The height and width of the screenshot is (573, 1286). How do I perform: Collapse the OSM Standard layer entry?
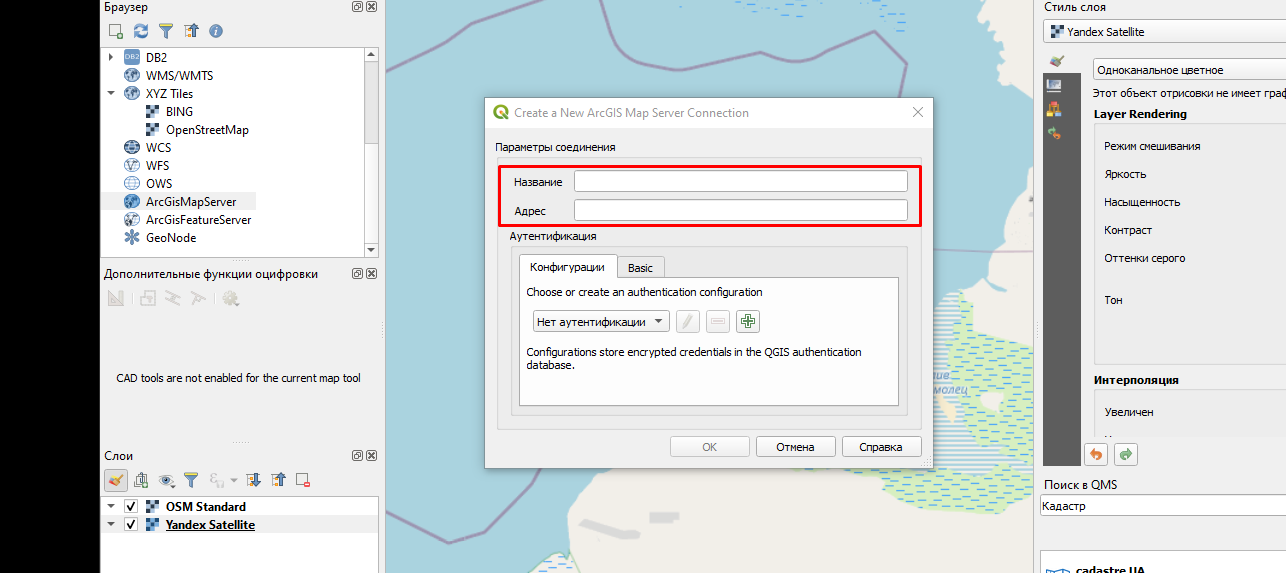tap(111, 506)
